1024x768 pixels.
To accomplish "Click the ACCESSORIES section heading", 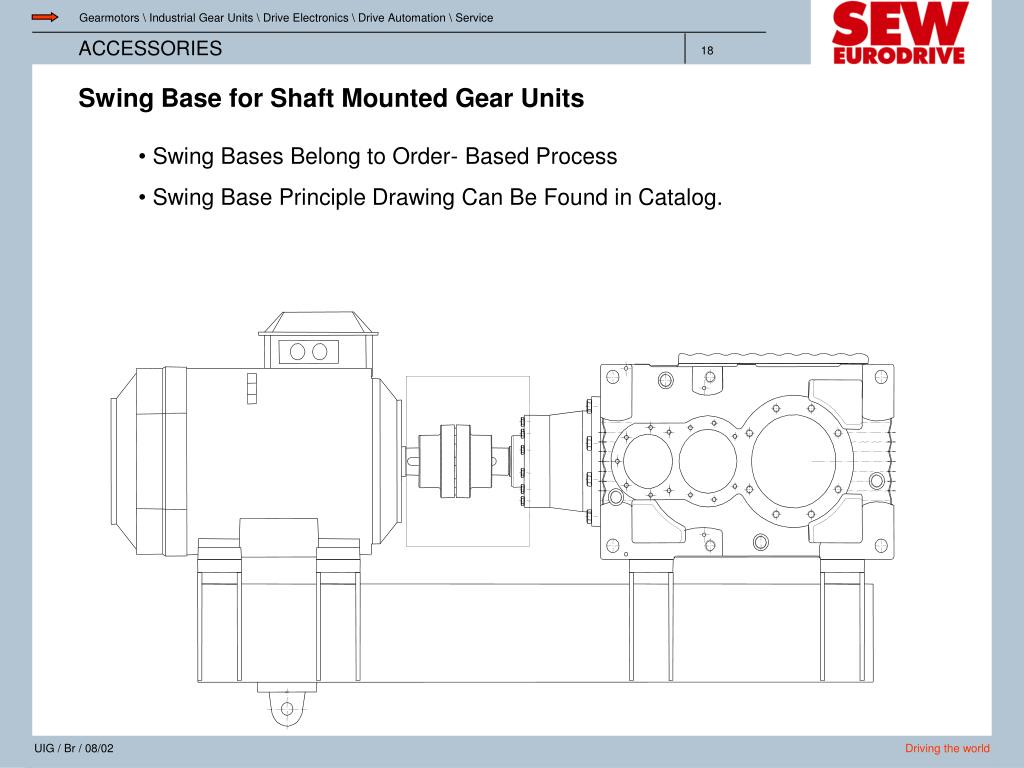I will (150, 48).
